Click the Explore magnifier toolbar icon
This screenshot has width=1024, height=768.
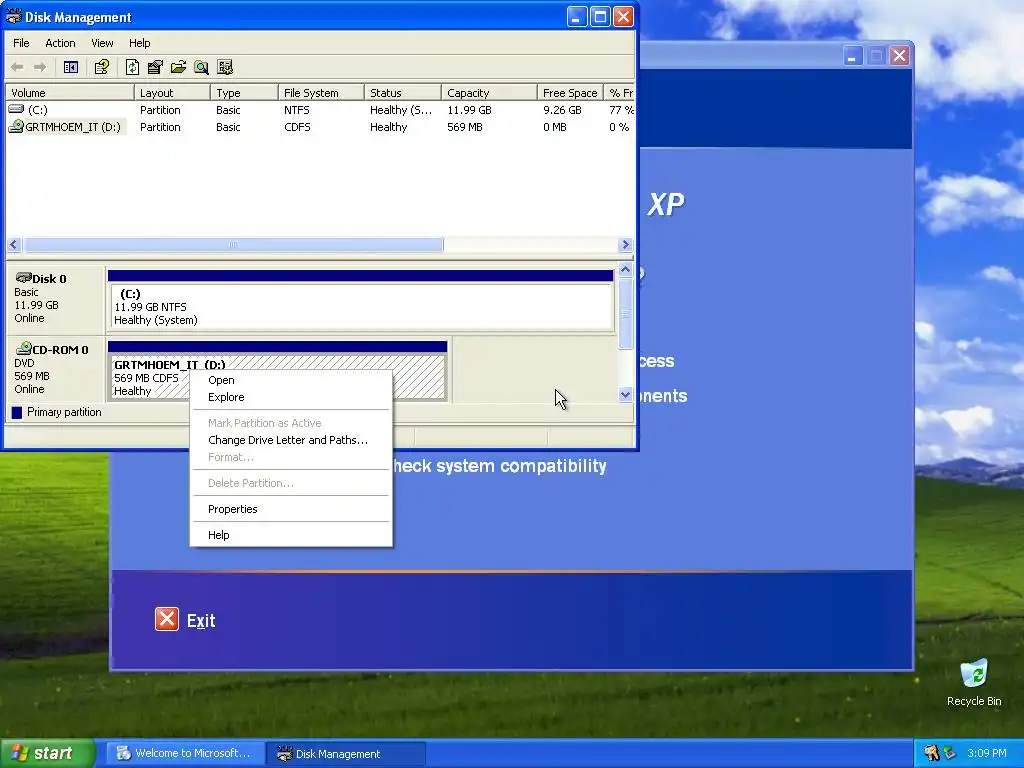[x=201, y=67]
